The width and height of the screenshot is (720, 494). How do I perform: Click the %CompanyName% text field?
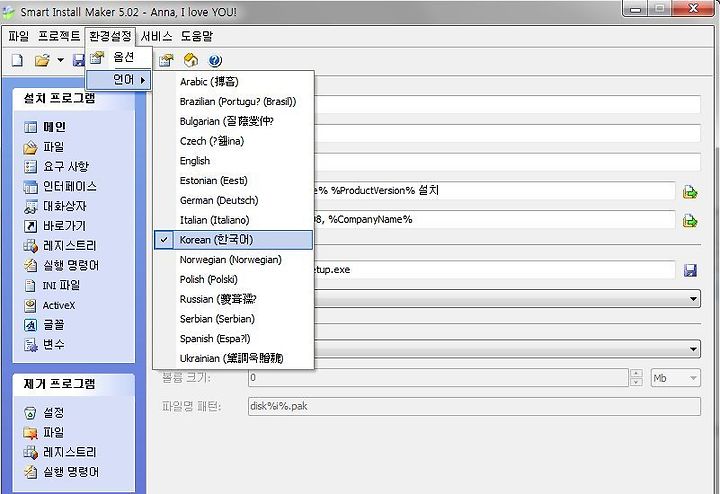click(495, 219)
